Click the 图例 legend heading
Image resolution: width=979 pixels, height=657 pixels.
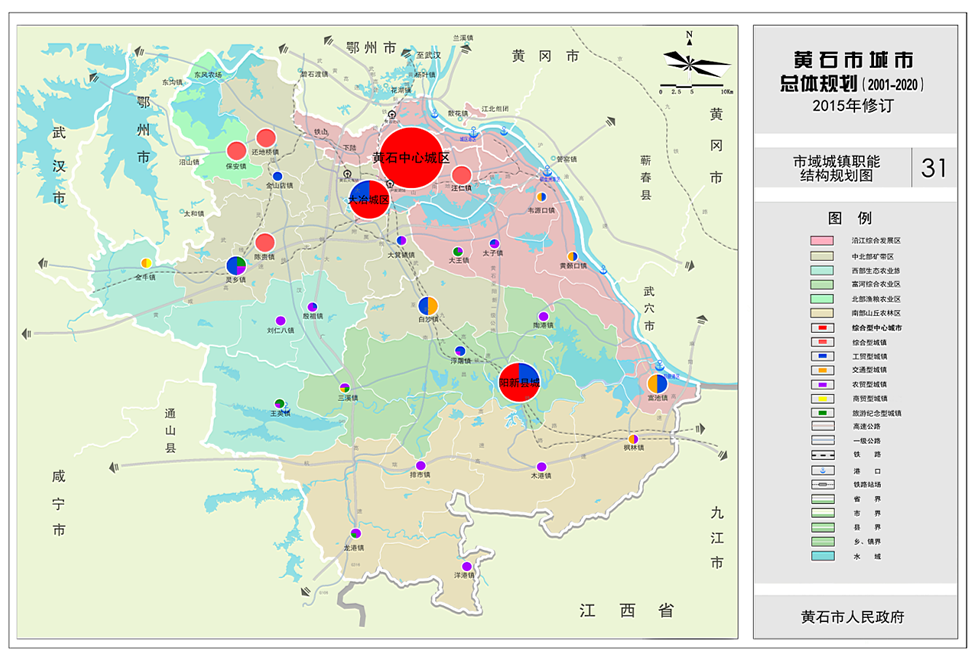pyautogui.click(x=850, y=218)
